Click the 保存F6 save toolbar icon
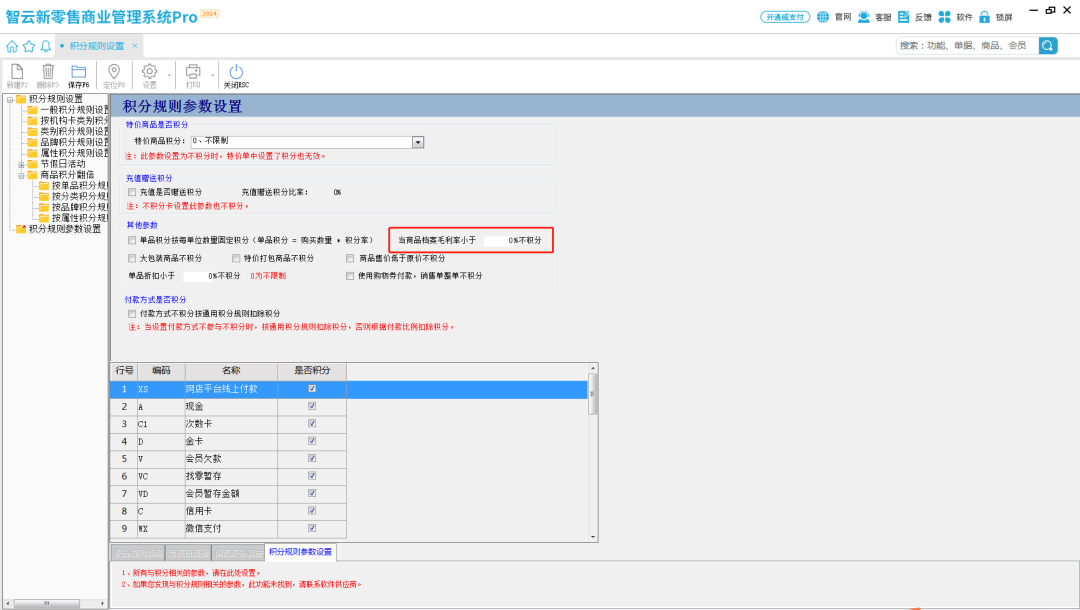The width and height of the screenshot is (1080, 610). (78, 71)
